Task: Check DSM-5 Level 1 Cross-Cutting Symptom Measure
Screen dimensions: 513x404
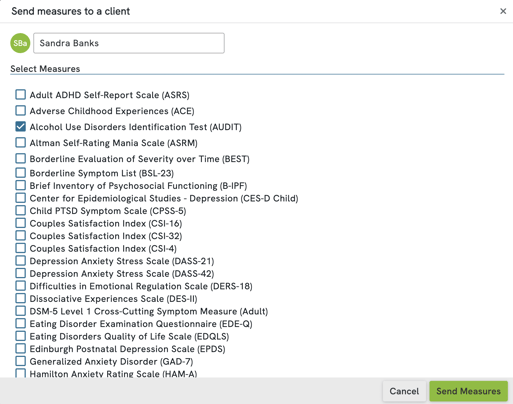Action: pos(20,311)
